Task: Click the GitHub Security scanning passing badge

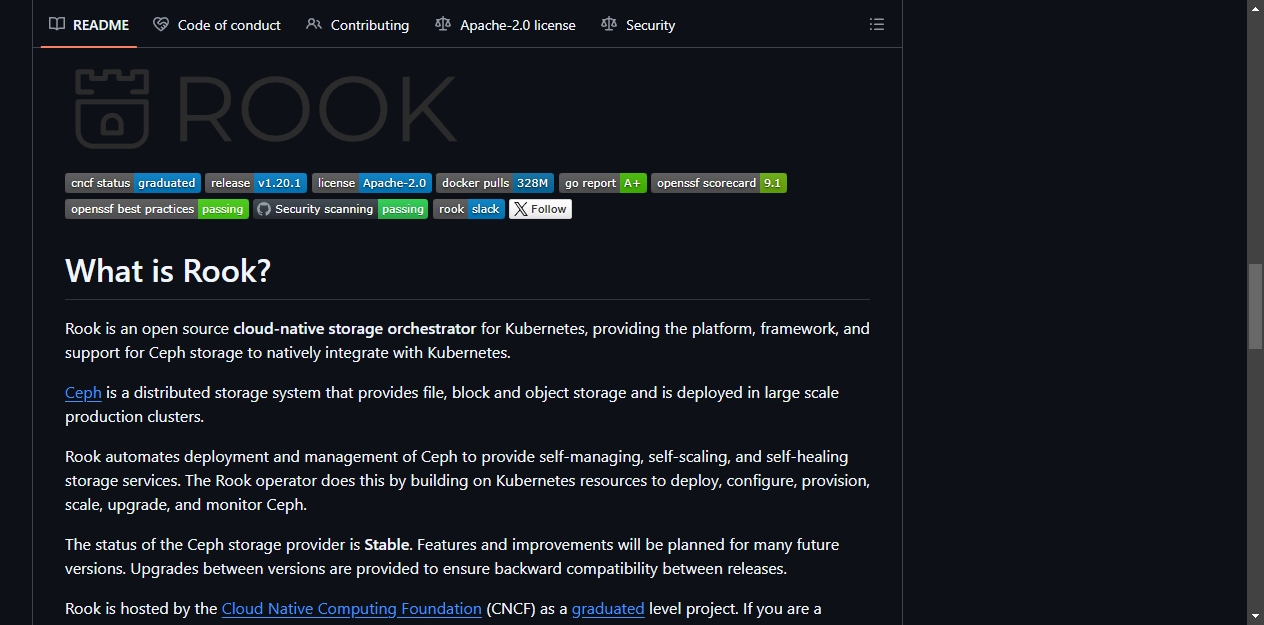Action: click(340, 209)
